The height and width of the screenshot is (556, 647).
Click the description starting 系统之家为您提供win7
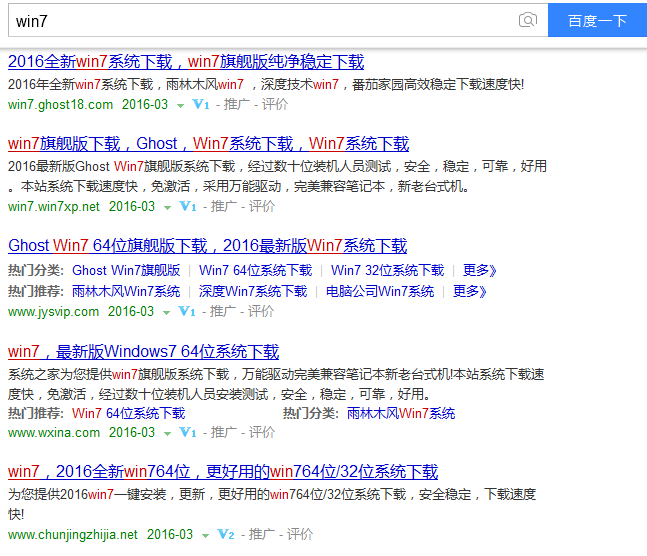(x=276, y=384)
